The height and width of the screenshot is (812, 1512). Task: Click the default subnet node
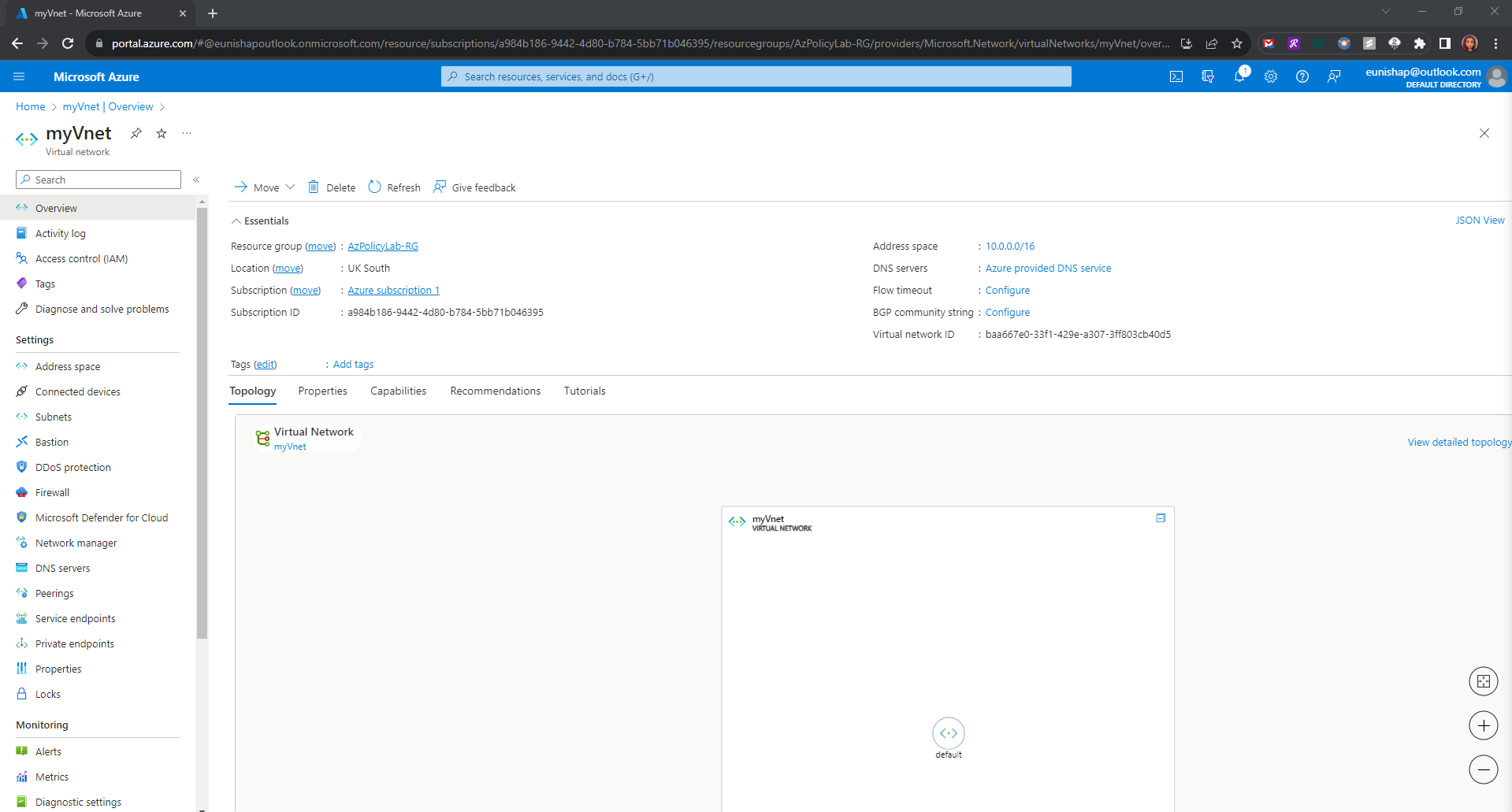click(948, 733)
